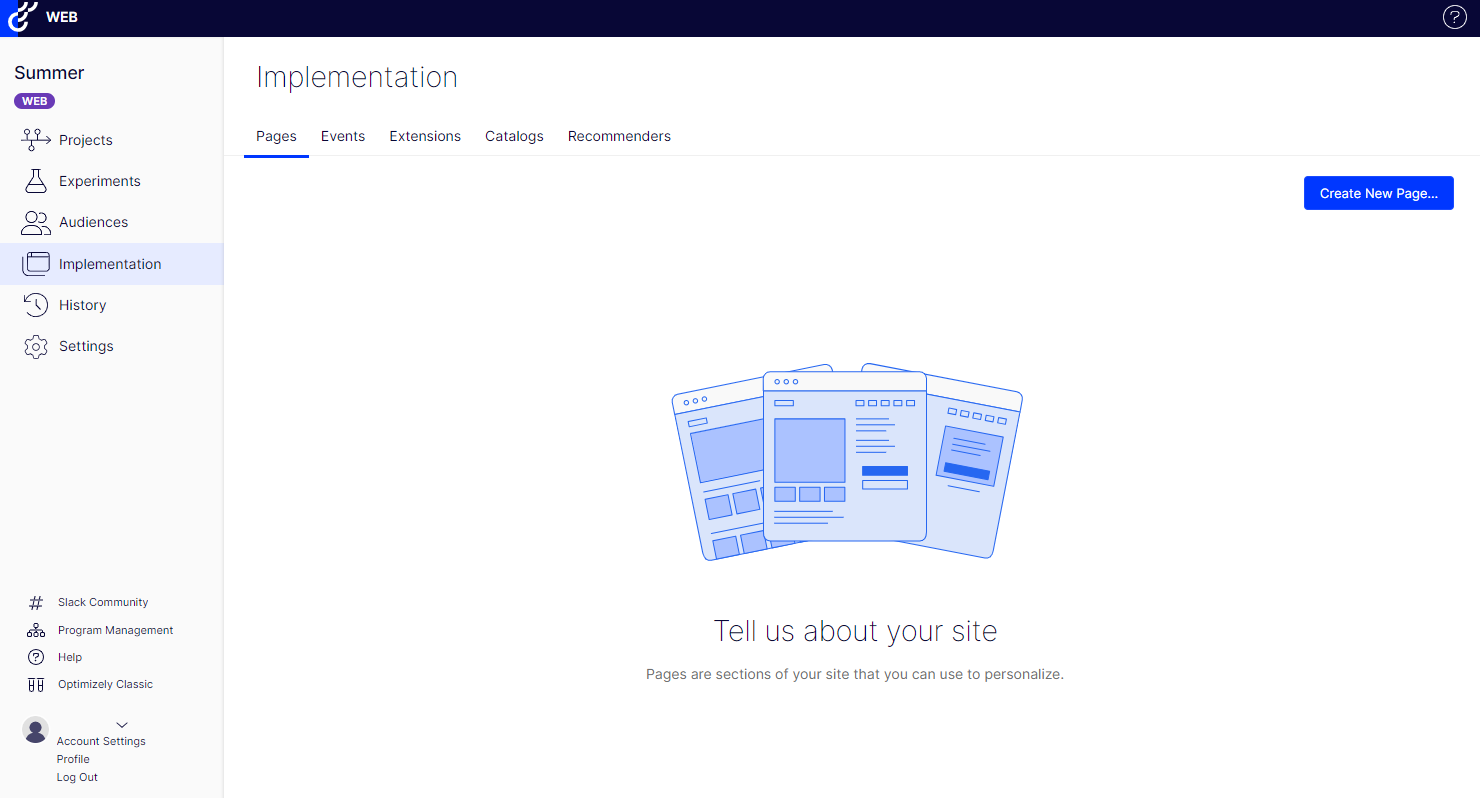Viewport: 1480px width, 798px height.
Task: Open History using the clock icon
Action: [x=35, y=305]
